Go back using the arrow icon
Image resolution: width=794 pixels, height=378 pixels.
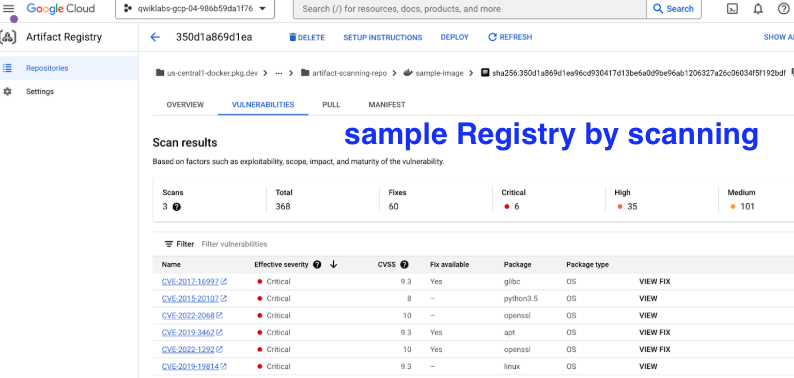tap(155, 37)
